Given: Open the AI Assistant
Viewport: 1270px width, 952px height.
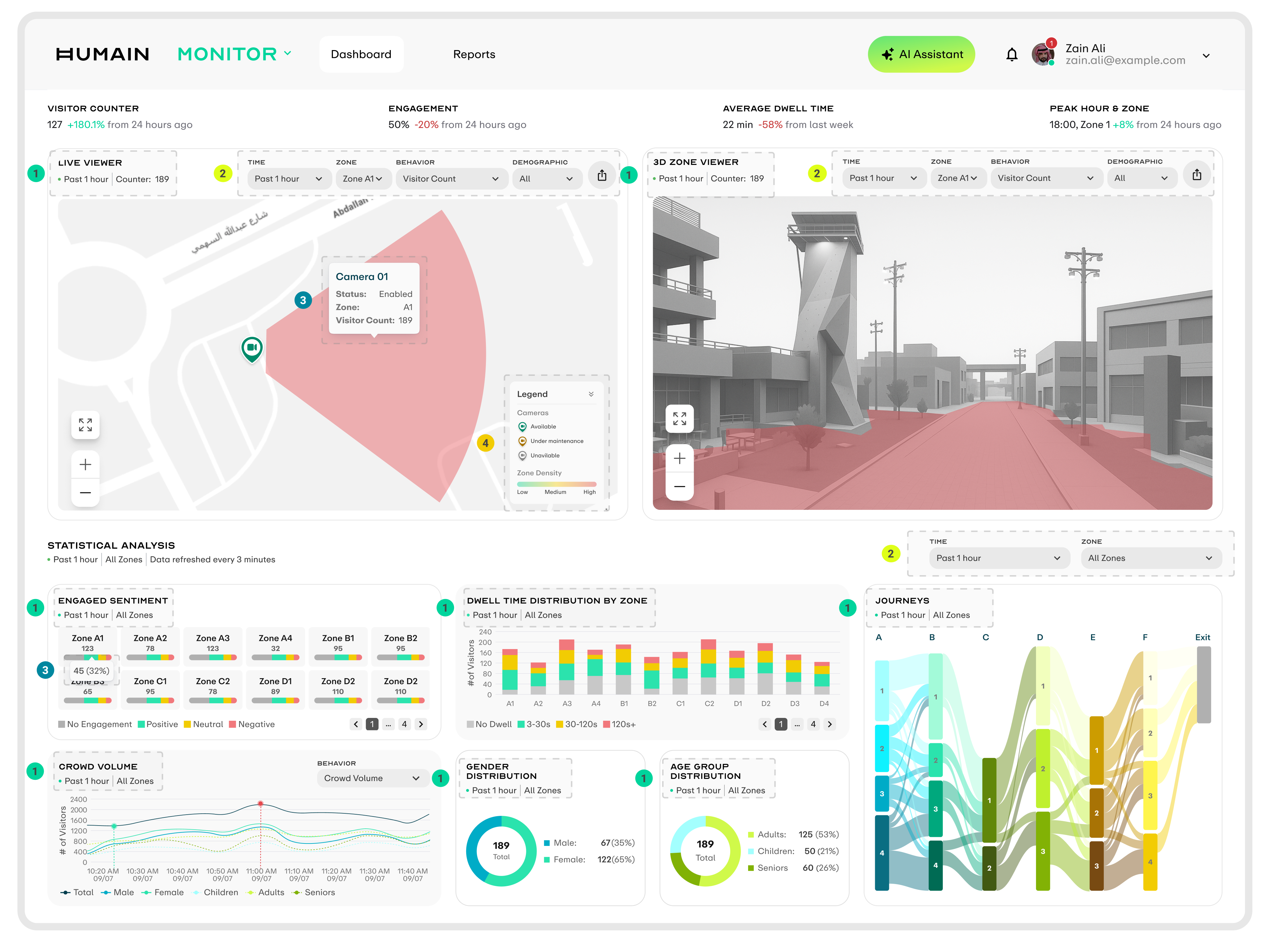Looking at the screenshot, I should click(921, 54).
